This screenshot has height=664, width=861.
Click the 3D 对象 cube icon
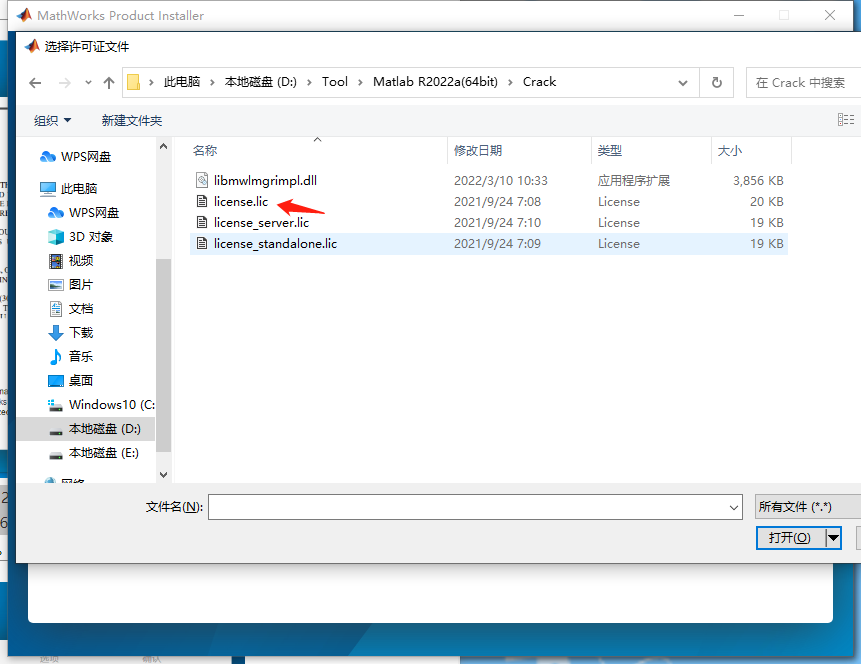pos(55,237)
